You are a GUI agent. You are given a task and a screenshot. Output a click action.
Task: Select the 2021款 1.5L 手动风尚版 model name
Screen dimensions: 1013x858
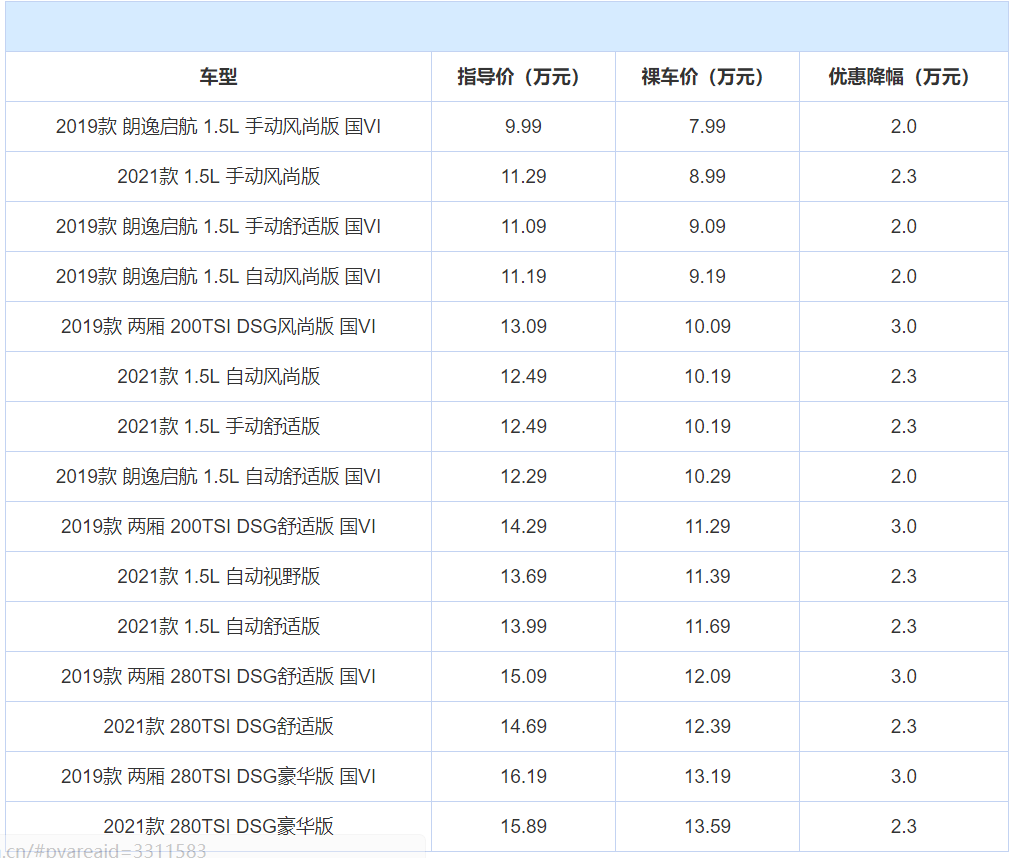pos(218,176)
